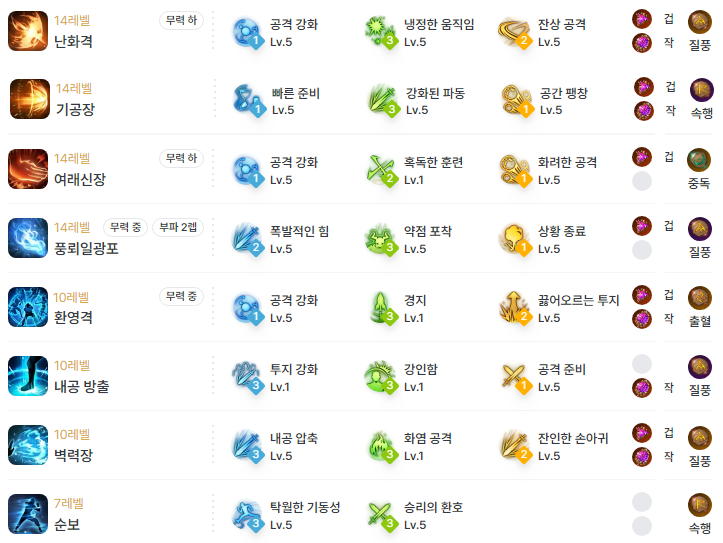
Task: Click the 잔인한 손아귀 tripod label
Action: (573, 438)
